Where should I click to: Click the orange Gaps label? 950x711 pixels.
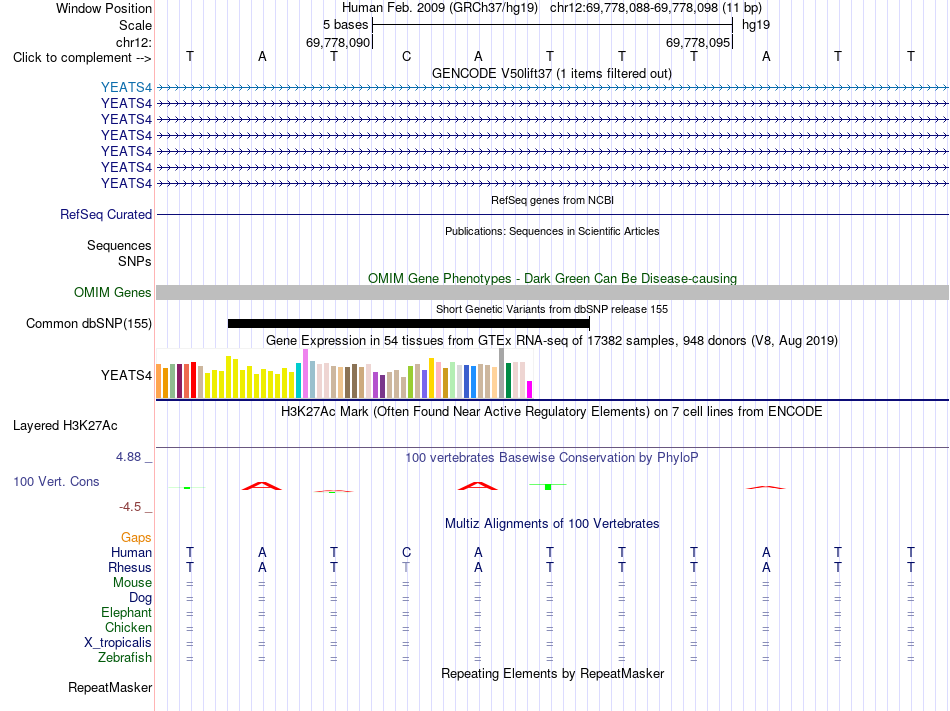136,538
